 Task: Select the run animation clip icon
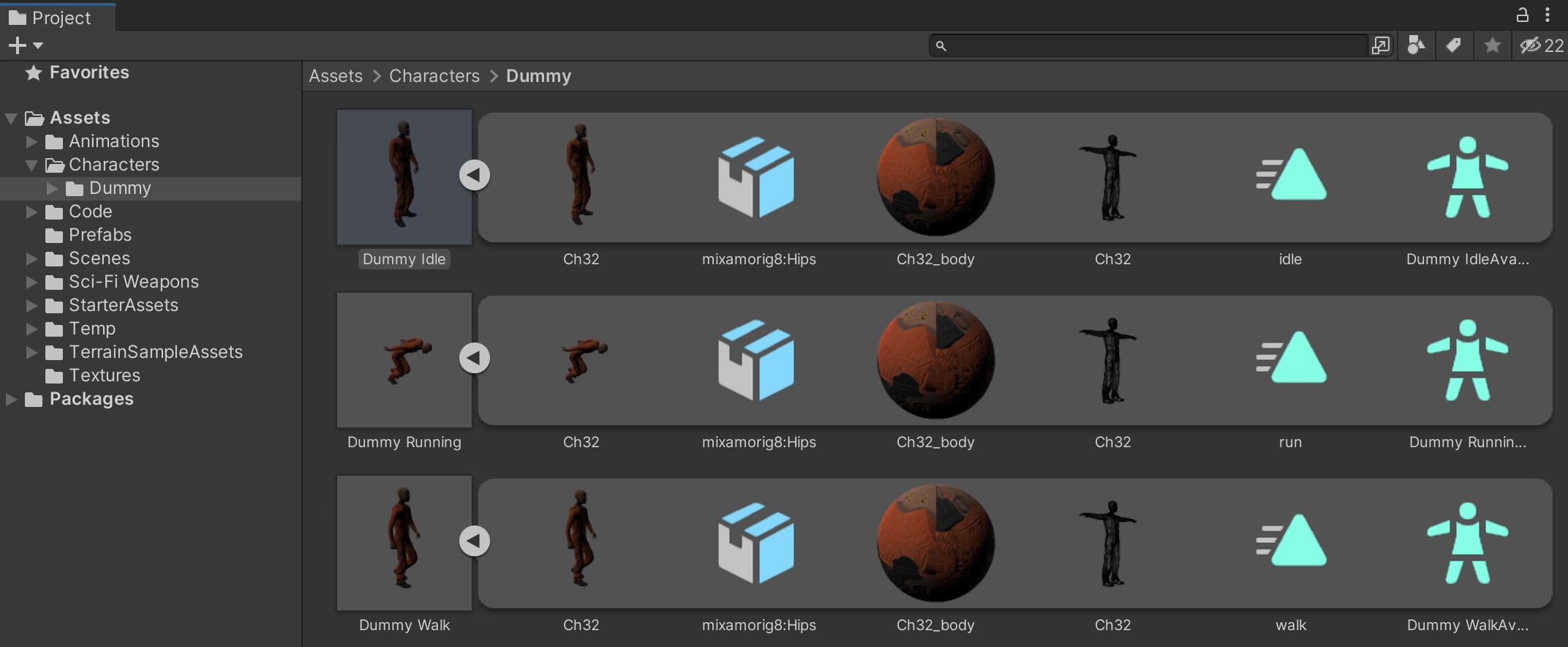tap(1290, 359)
